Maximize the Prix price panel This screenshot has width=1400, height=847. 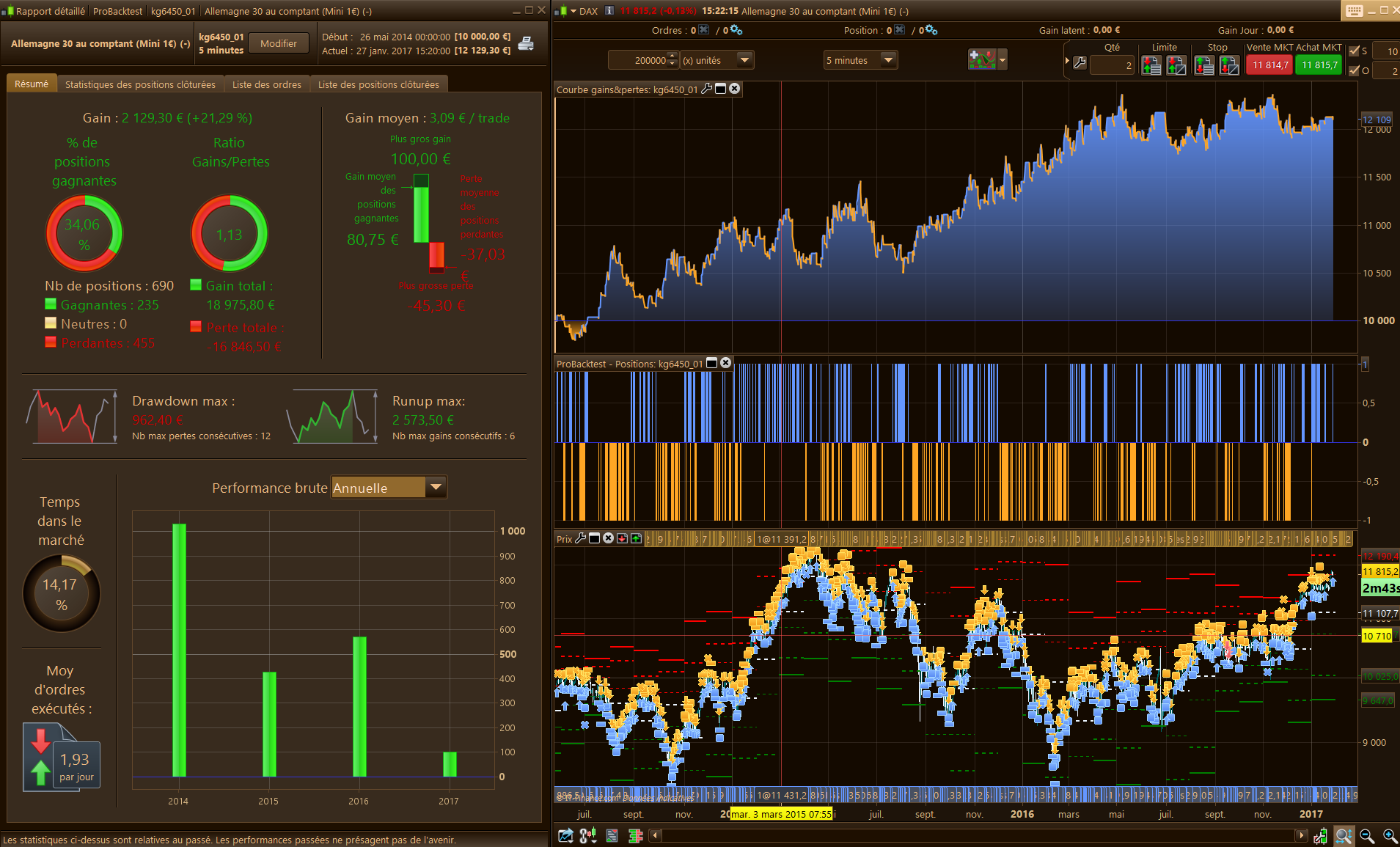pyautogui.click(x=595, y=538)
